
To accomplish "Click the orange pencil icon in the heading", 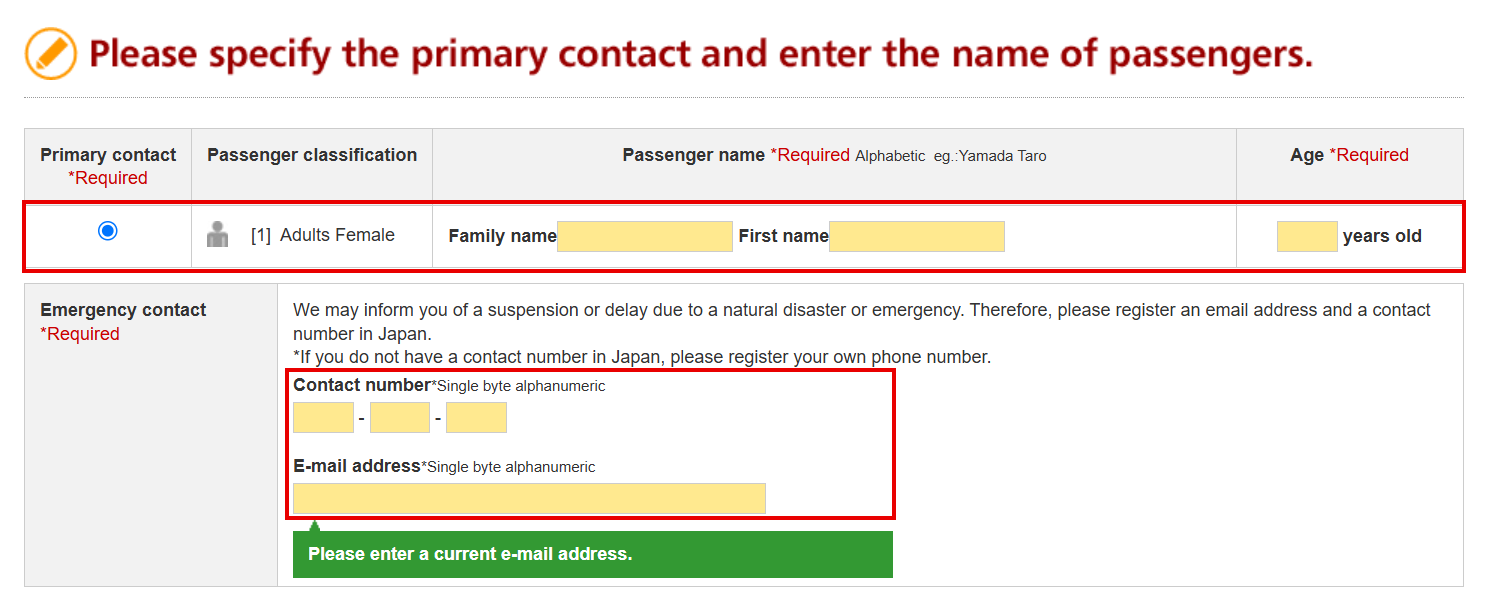I will [x=51, y=54].
